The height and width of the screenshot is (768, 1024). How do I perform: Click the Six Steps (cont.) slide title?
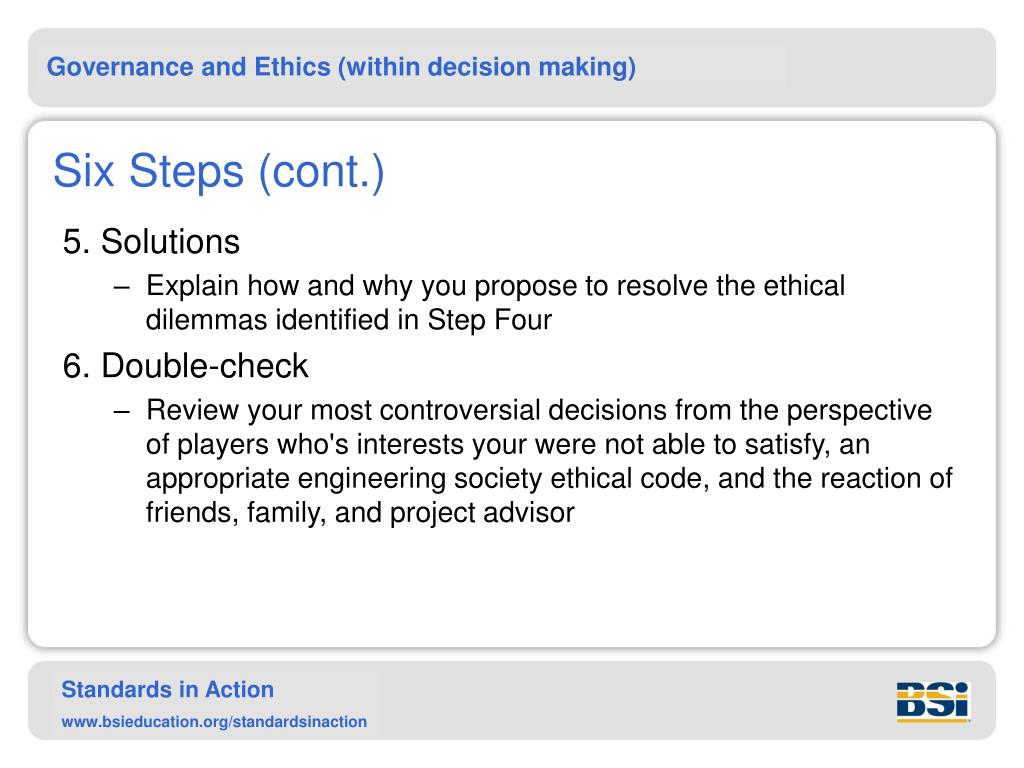219,172
